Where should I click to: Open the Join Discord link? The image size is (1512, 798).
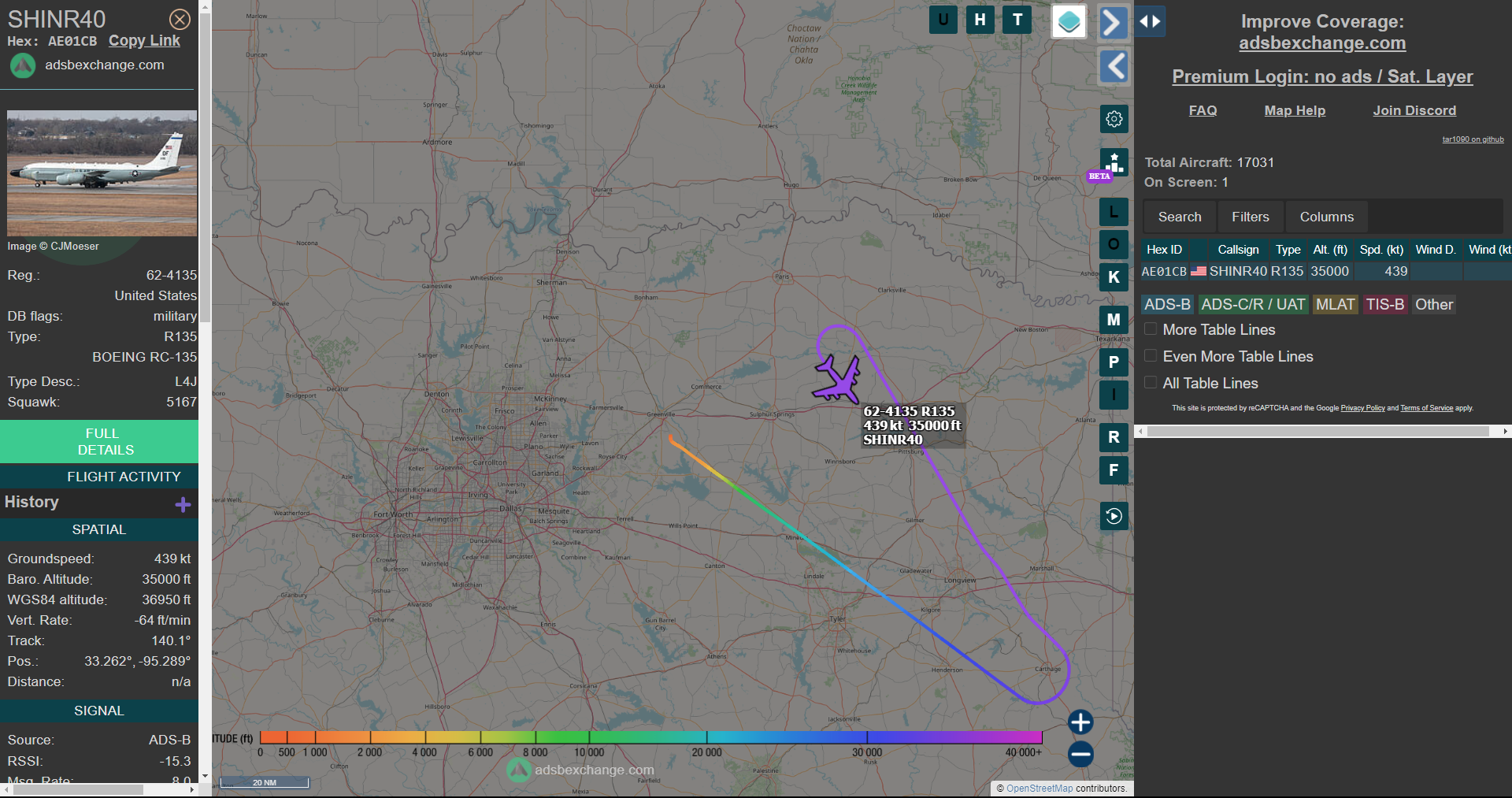pos(1414,110)
